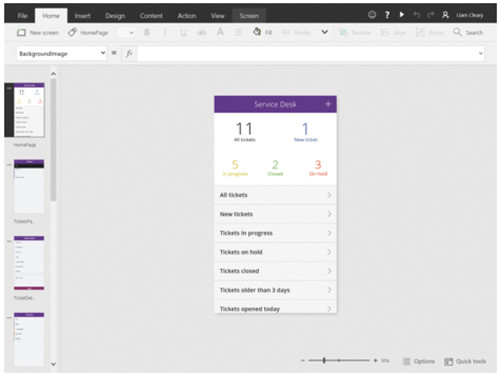
Task: Click the Align button
Action: pyautogui.click(x=394, y=32)
